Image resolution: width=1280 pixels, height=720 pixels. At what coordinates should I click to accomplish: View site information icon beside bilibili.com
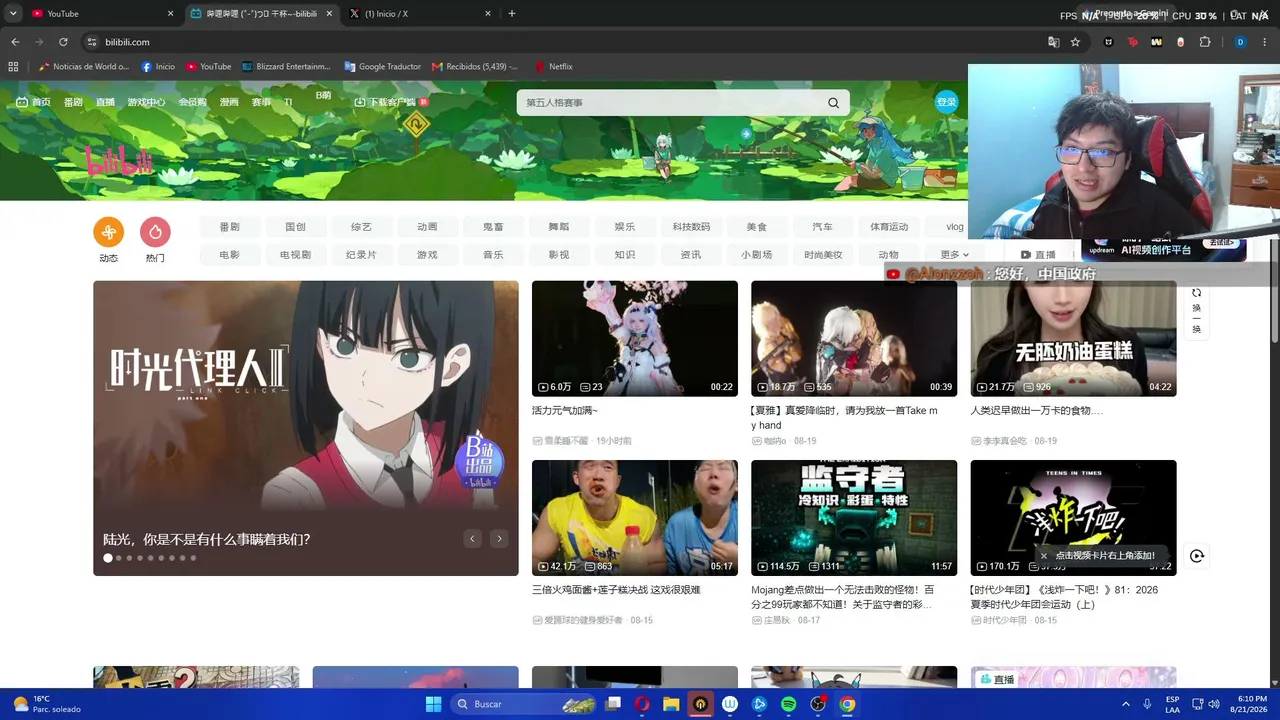[92, 42]
